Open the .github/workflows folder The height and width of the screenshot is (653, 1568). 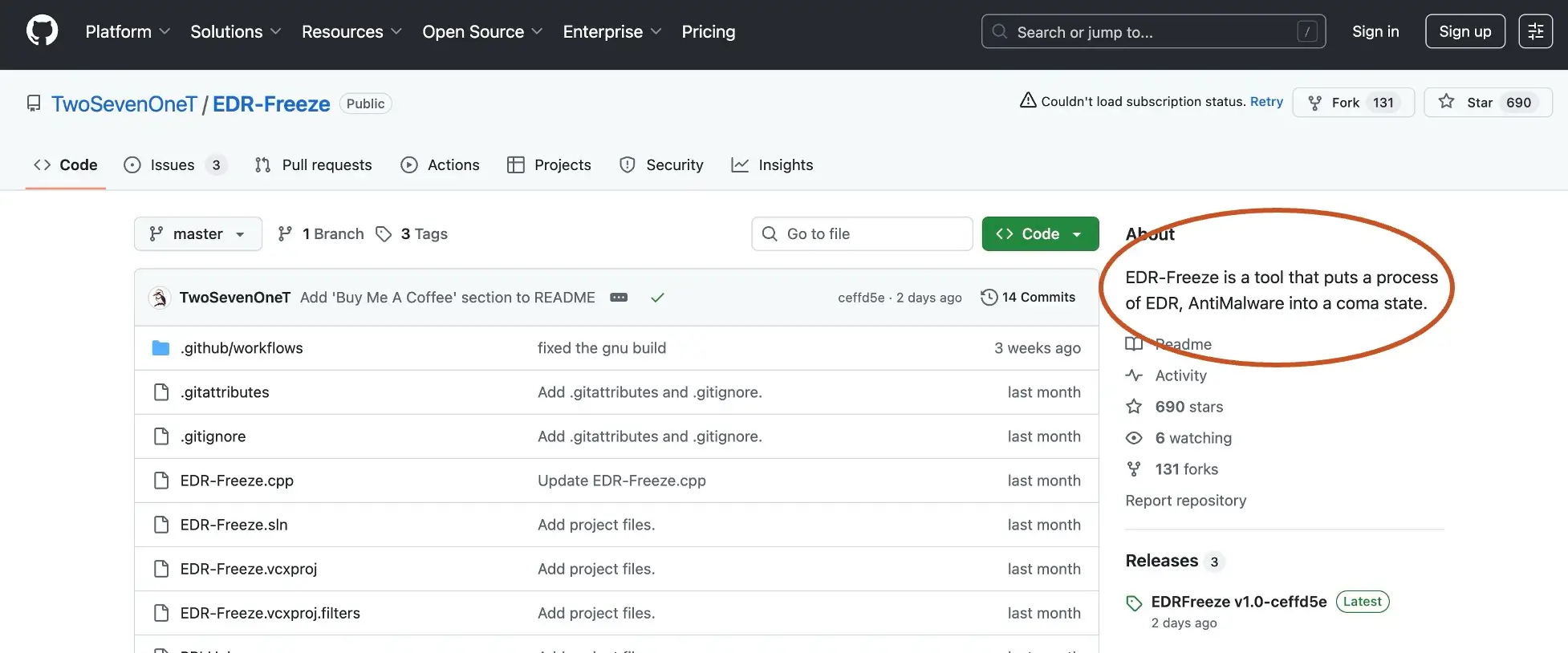[242, 348]
